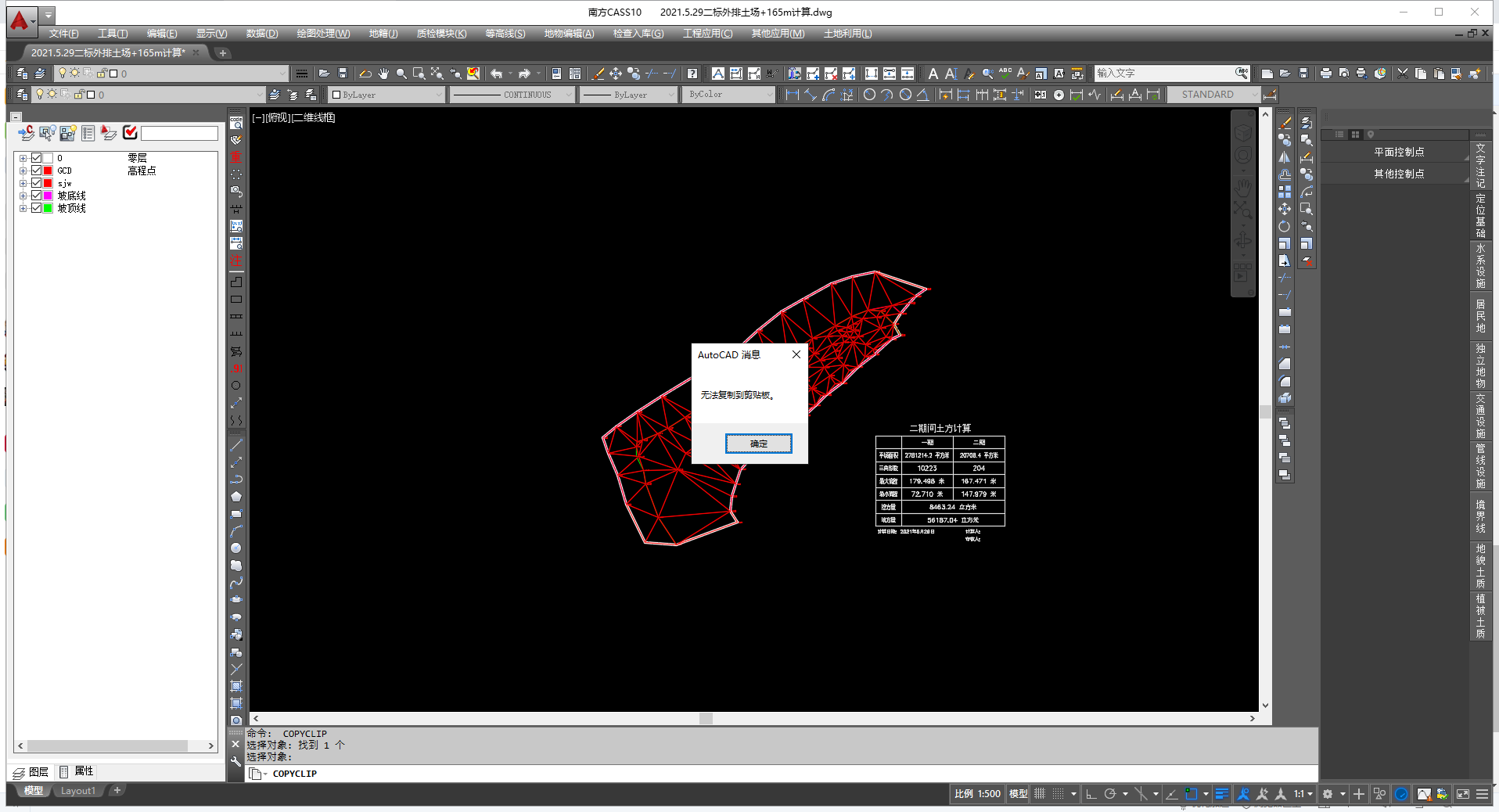The image size is (1499, 812).
Task: Click the Open file folder icon in the top toolbar
Action: [x=324, y=74]
